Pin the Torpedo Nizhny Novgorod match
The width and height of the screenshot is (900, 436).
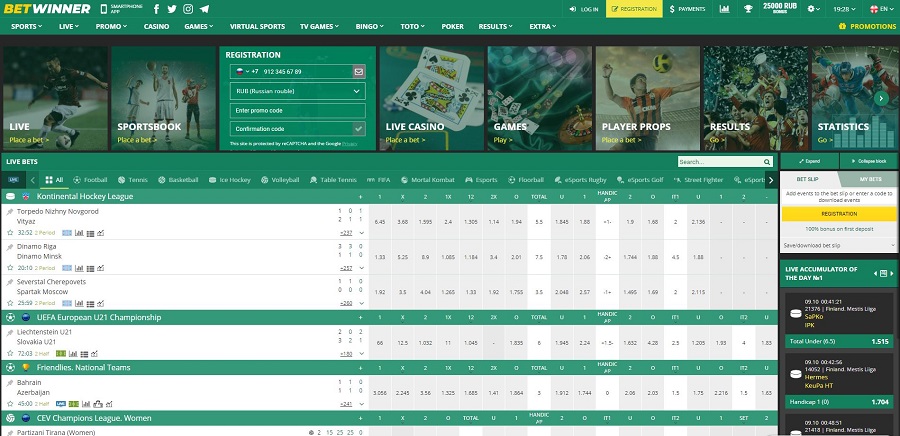coord(10,212)
